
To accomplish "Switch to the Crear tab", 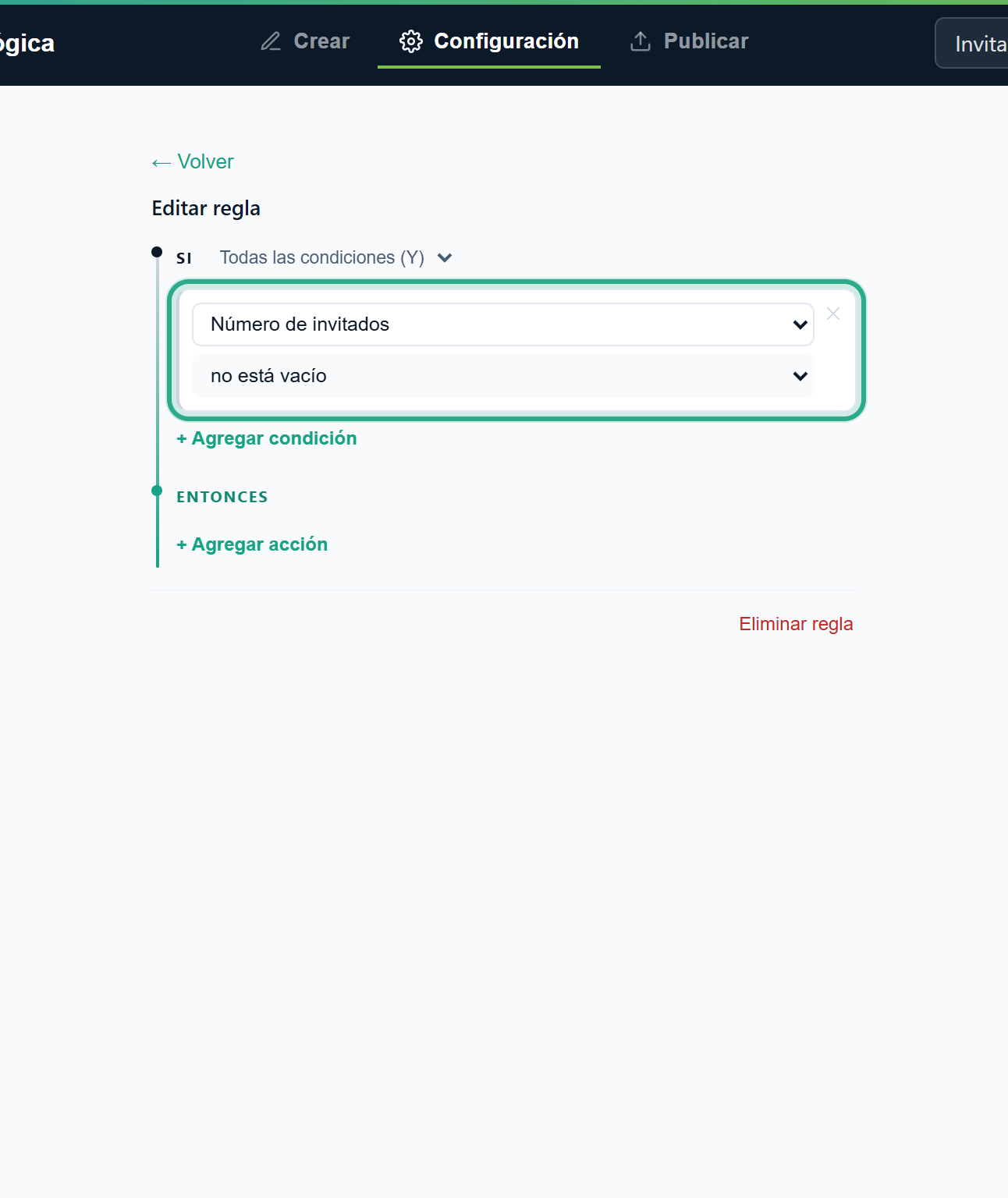I will coord(305,41).
